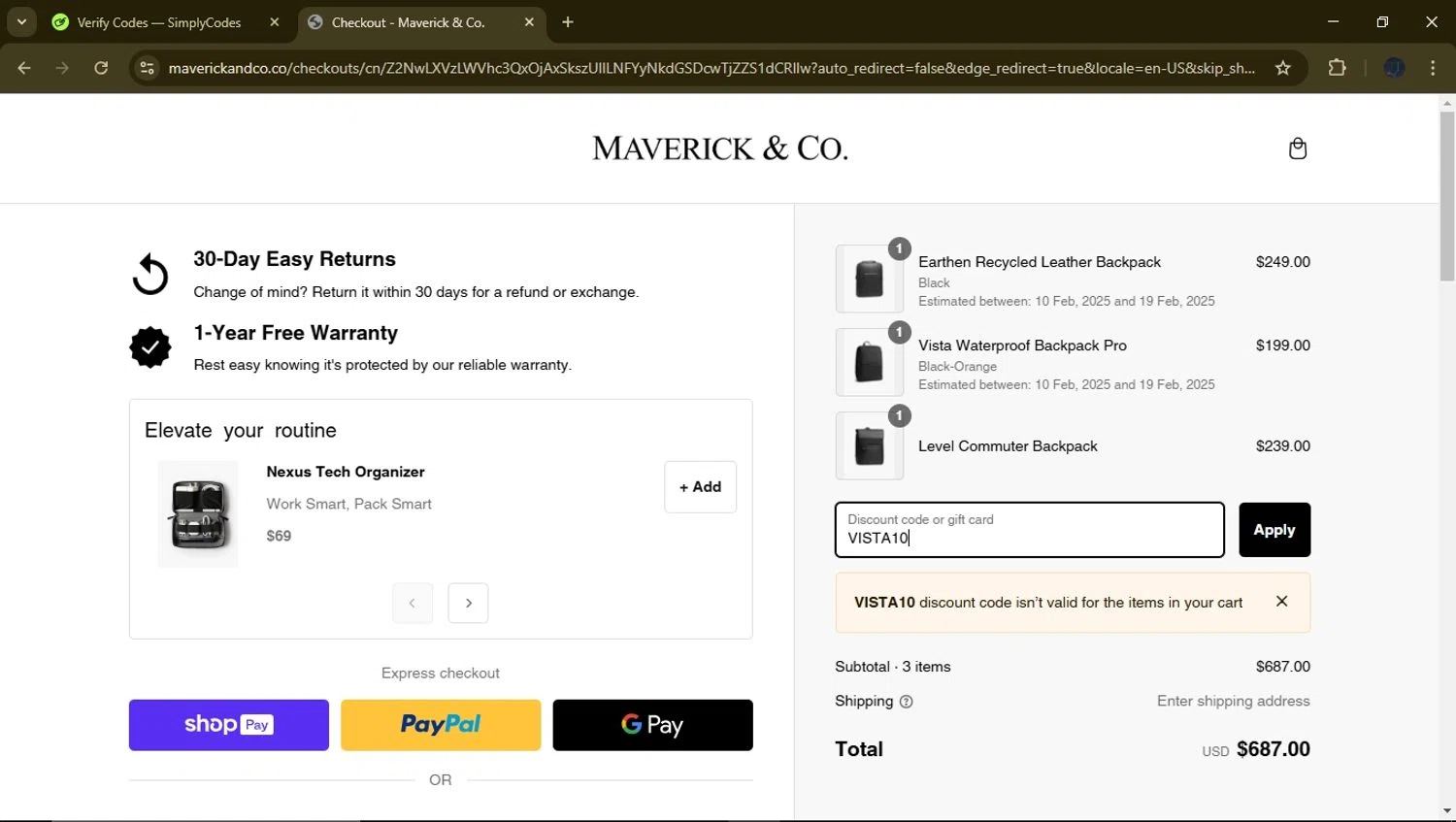Viewport: 1456px width, 822px height.
Task: Bookmark this page with the star icon
Action: pyautogui.click(x=1283, y=68)
